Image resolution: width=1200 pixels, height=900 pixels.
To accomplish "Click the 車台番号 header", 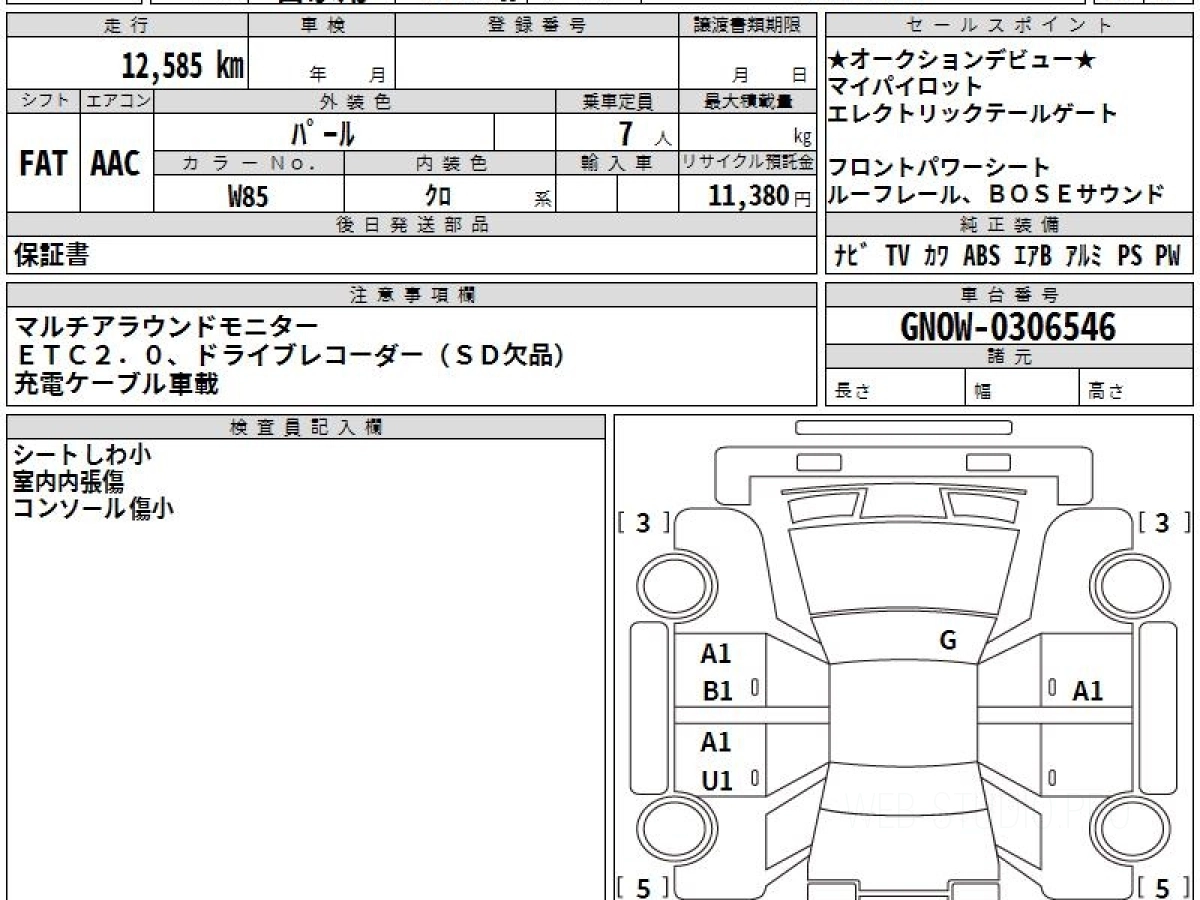I will point(1010,295).
